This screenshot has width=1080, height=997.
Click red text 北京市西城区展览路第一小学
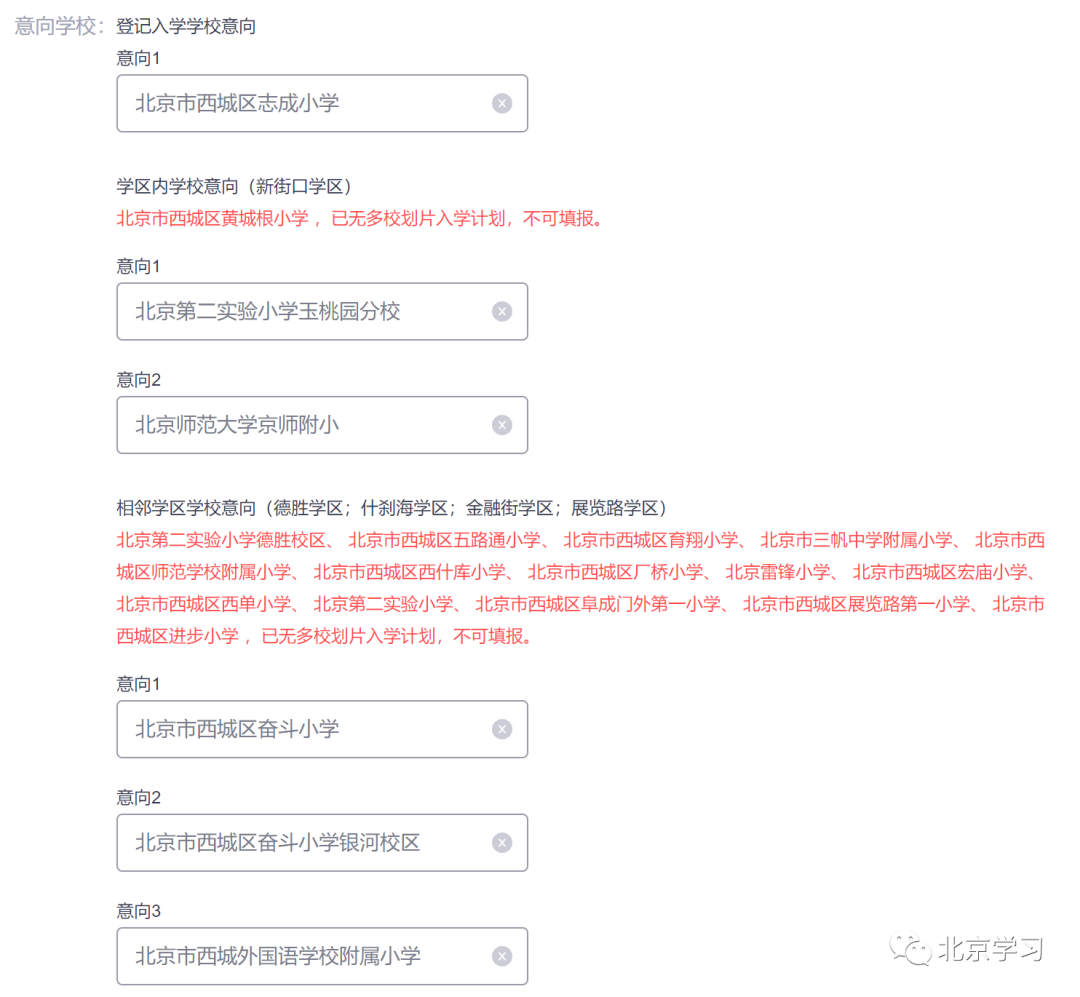tap(856, 604)
